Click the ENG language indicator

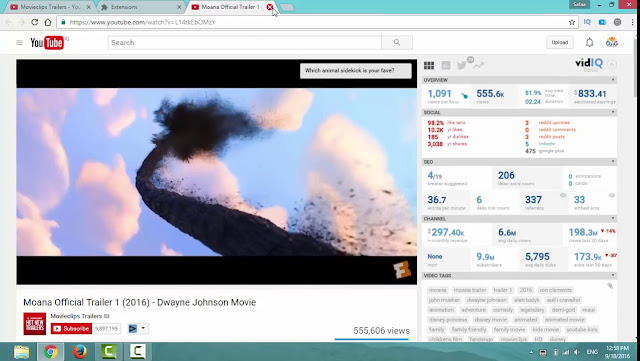592,352
